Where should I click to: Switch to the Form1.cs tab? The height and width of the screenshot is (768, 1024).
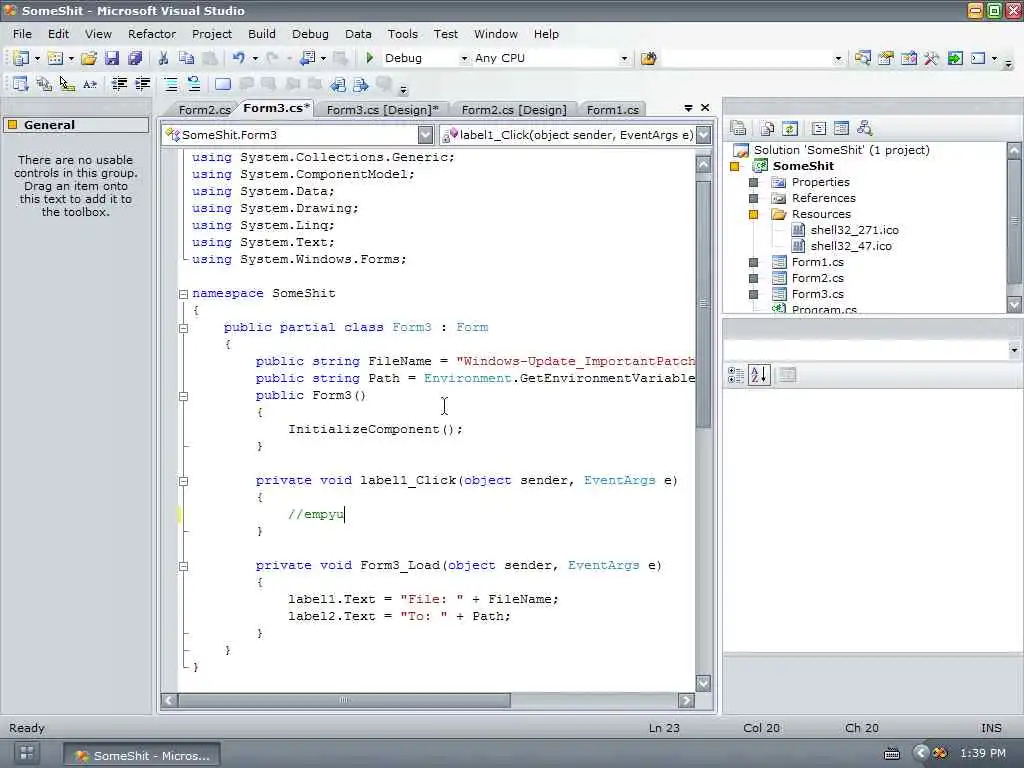[x=612, y=110]
